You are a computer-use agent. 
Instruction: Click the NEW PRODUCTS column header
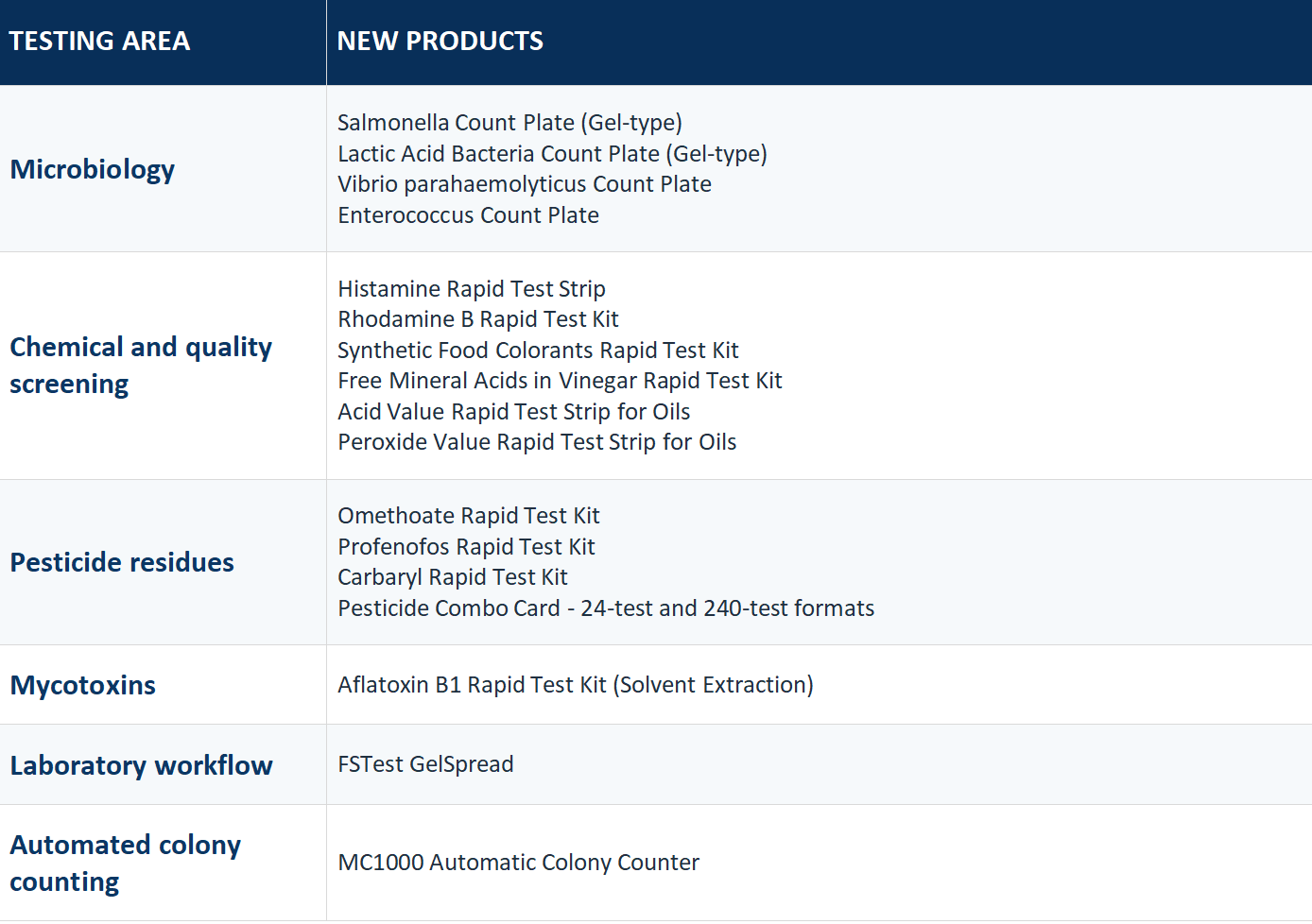tap(440, 42)
